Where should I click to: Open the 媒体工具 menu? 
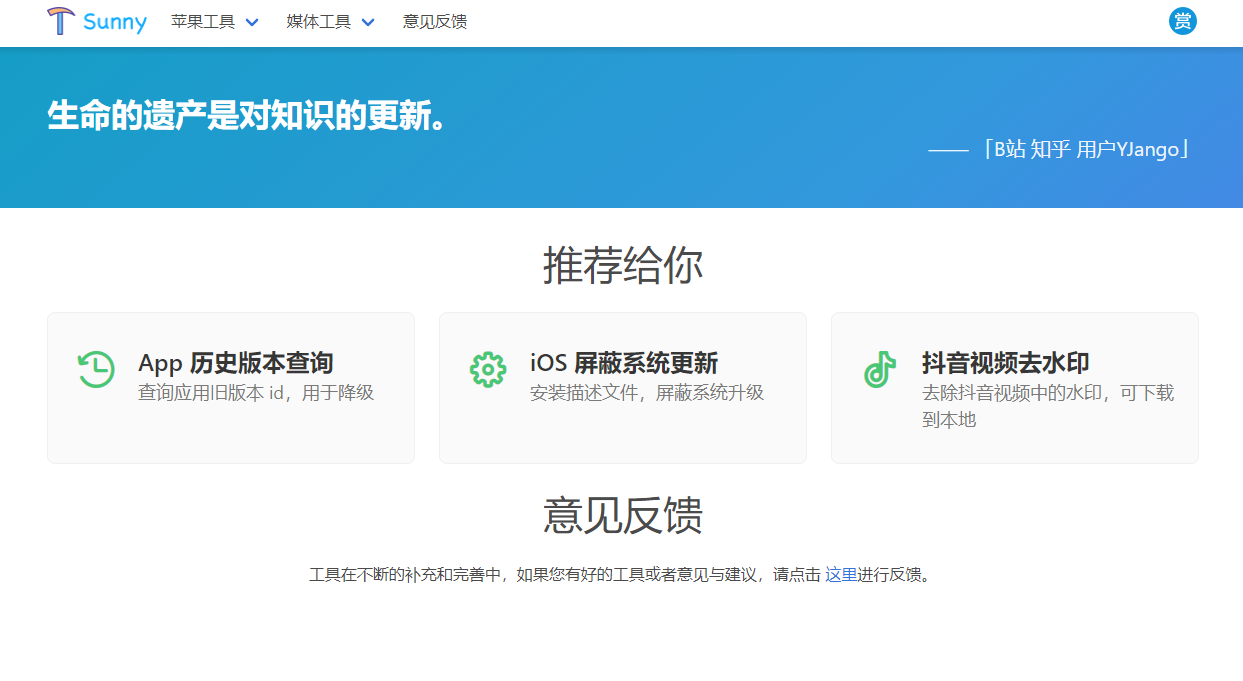(x=330, y=21)
